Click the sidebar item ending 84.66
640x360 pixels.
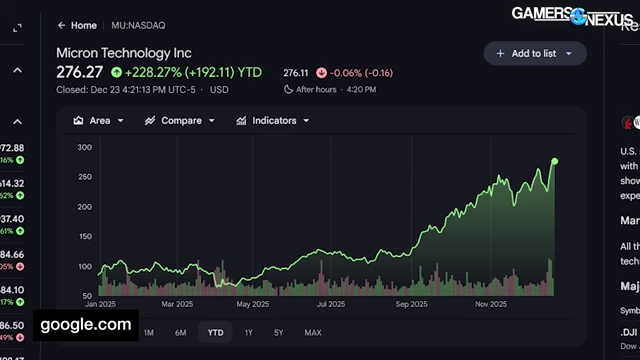coord(12,260)
